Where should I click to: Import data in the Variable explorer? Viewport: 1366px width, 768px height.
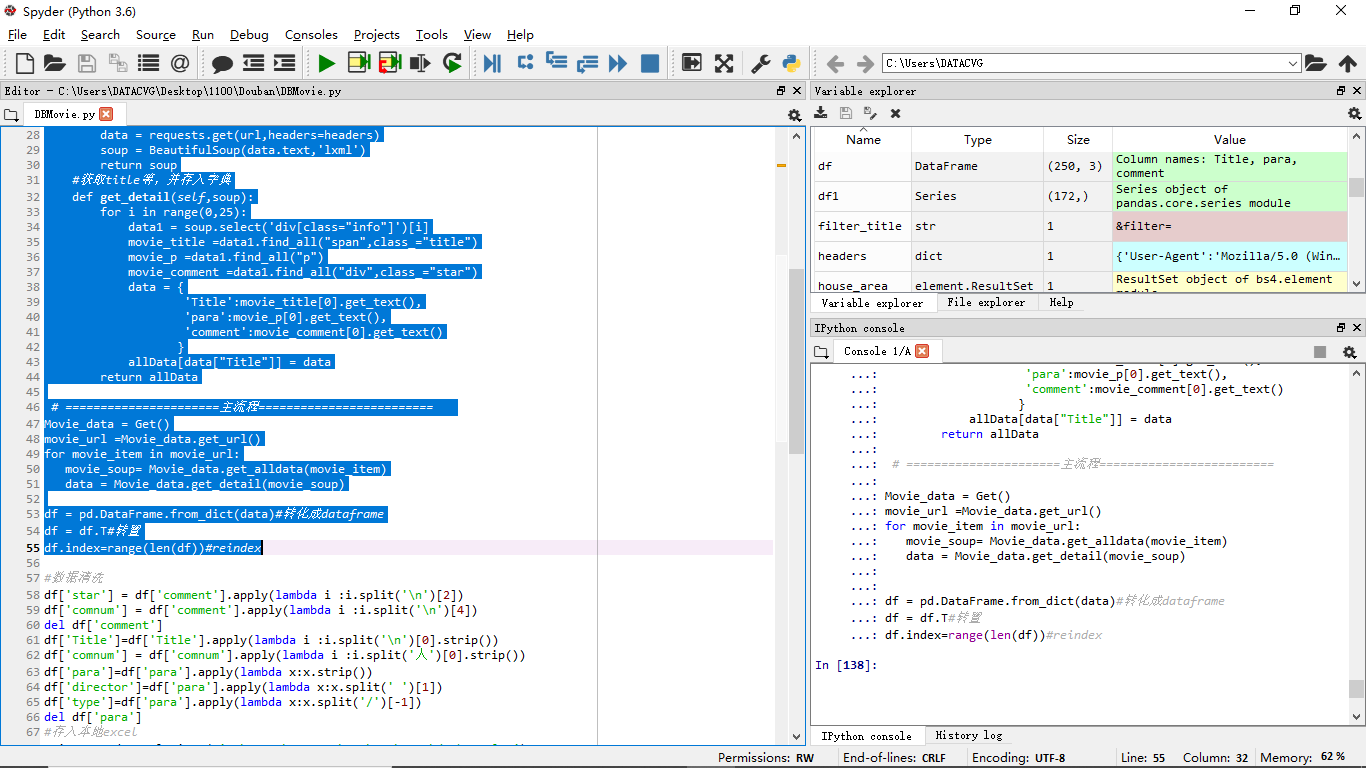821,114
